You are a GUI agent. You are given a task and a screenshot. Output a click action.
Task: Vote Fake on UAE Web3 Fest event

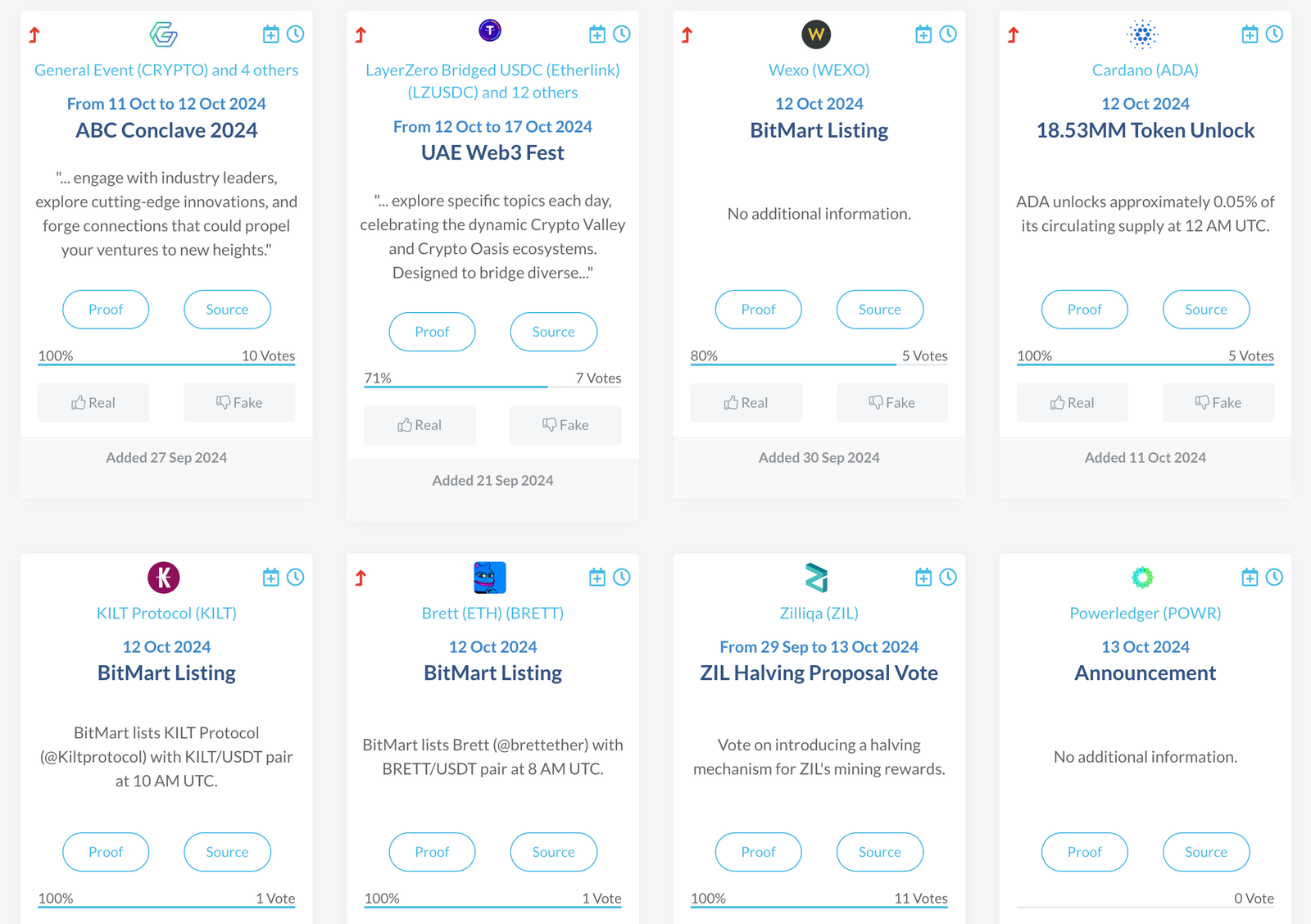(565, 425)
